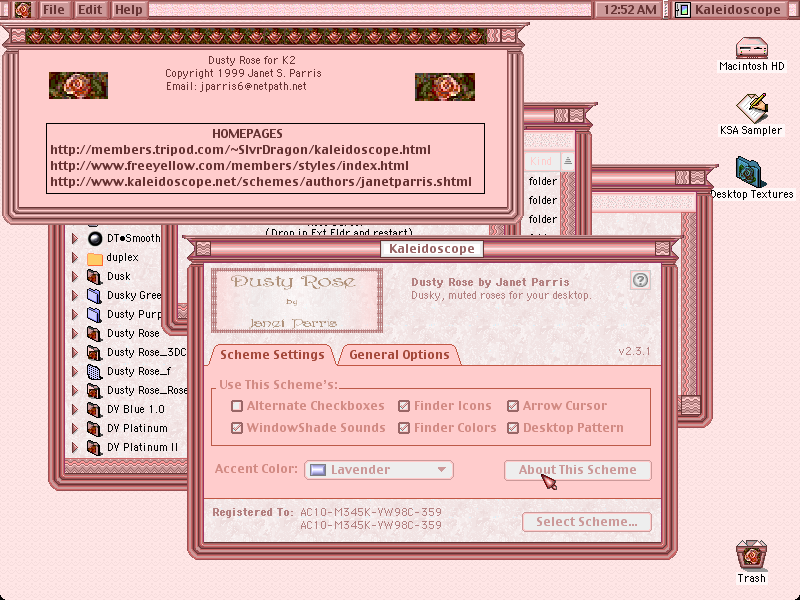
Task: Click the right rose image in About window
Action: [x=444, y=87]
